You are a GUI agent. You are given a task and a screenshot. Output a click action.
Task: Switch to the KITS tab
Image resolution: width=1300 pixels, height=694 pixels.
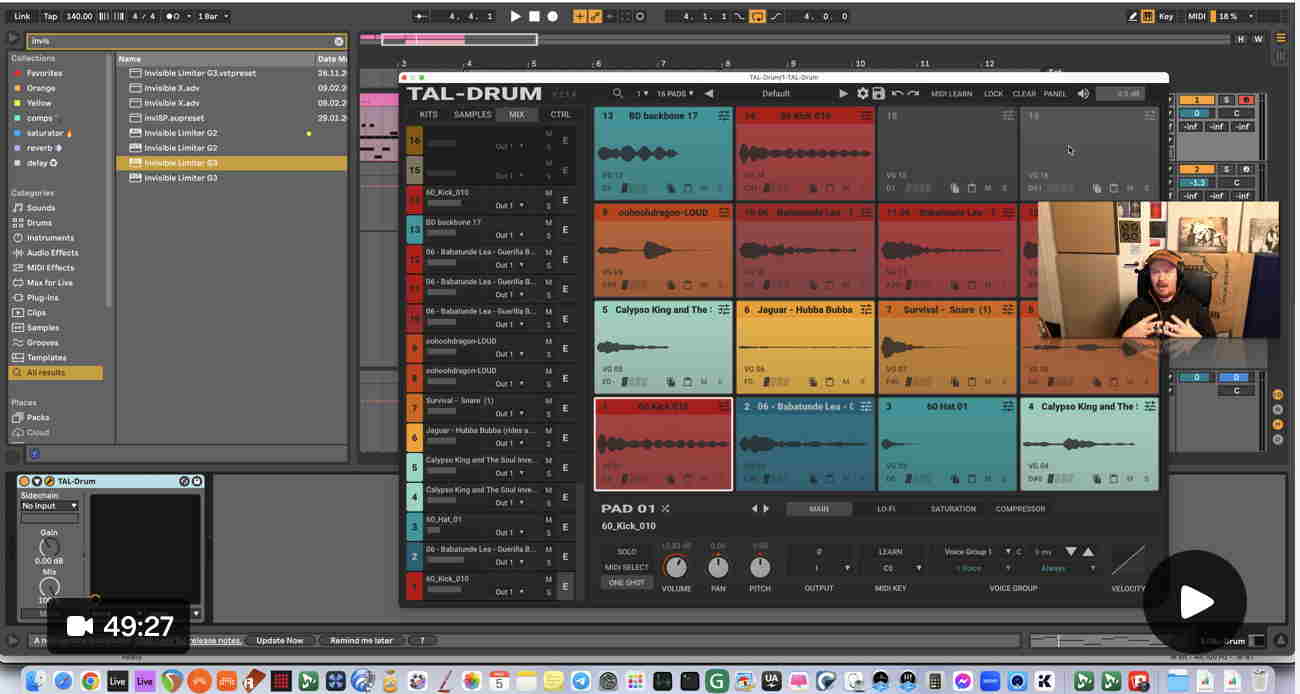[428, 115]
